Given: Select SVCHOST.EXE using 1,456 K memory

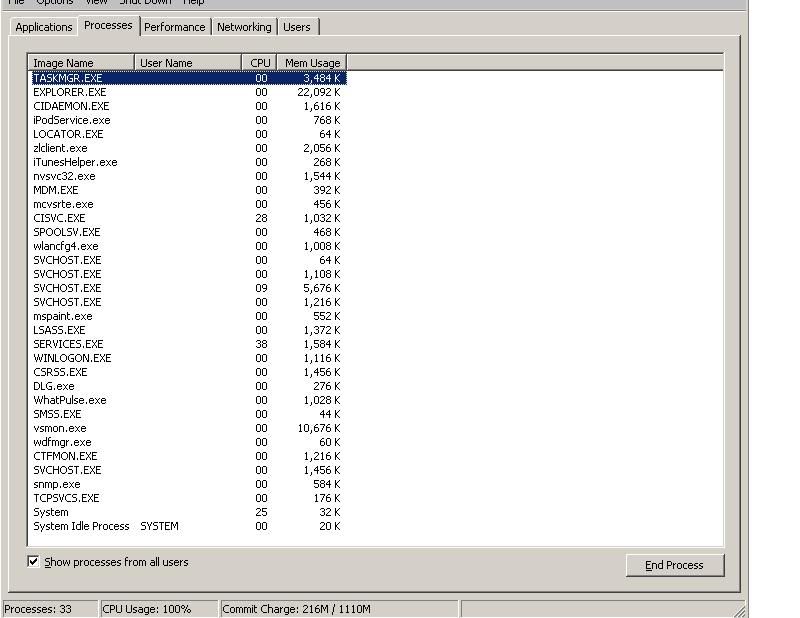Looking at the screenshot, I should (189, 470).
